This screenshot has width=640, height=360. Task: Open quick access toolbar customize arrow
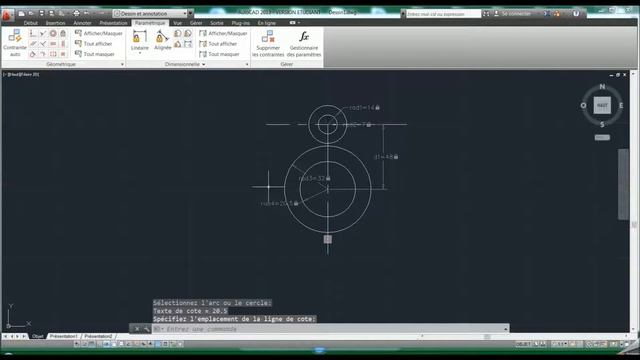point(190,13)
